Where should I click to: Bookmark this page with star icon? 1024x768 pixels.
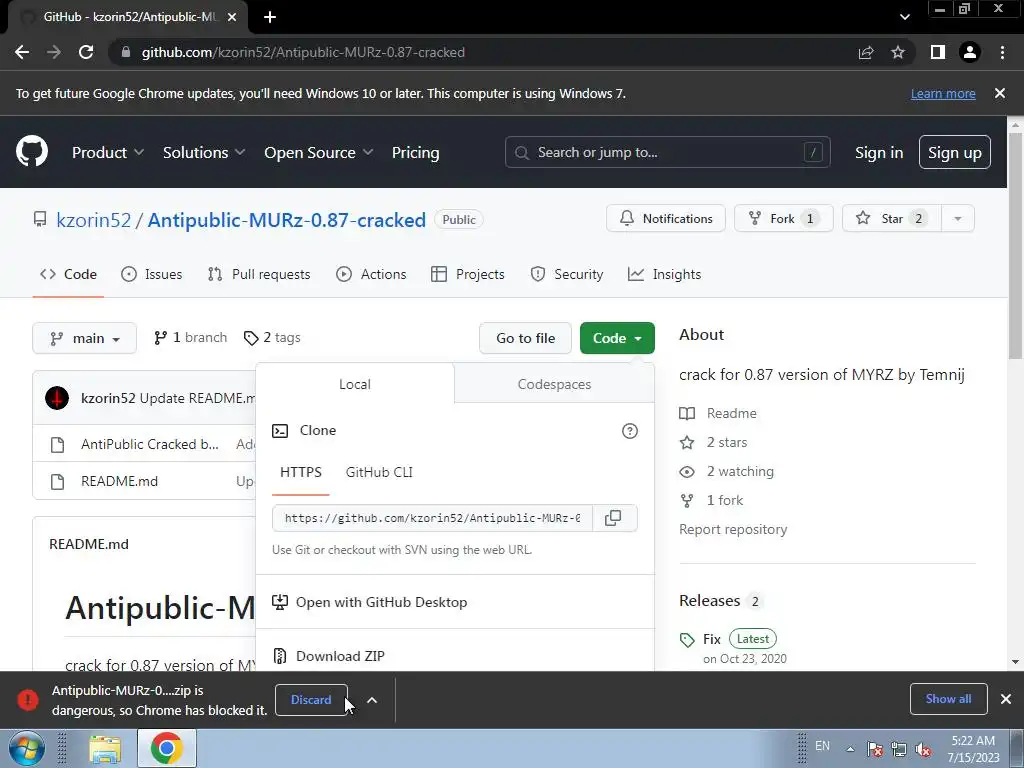898,52
